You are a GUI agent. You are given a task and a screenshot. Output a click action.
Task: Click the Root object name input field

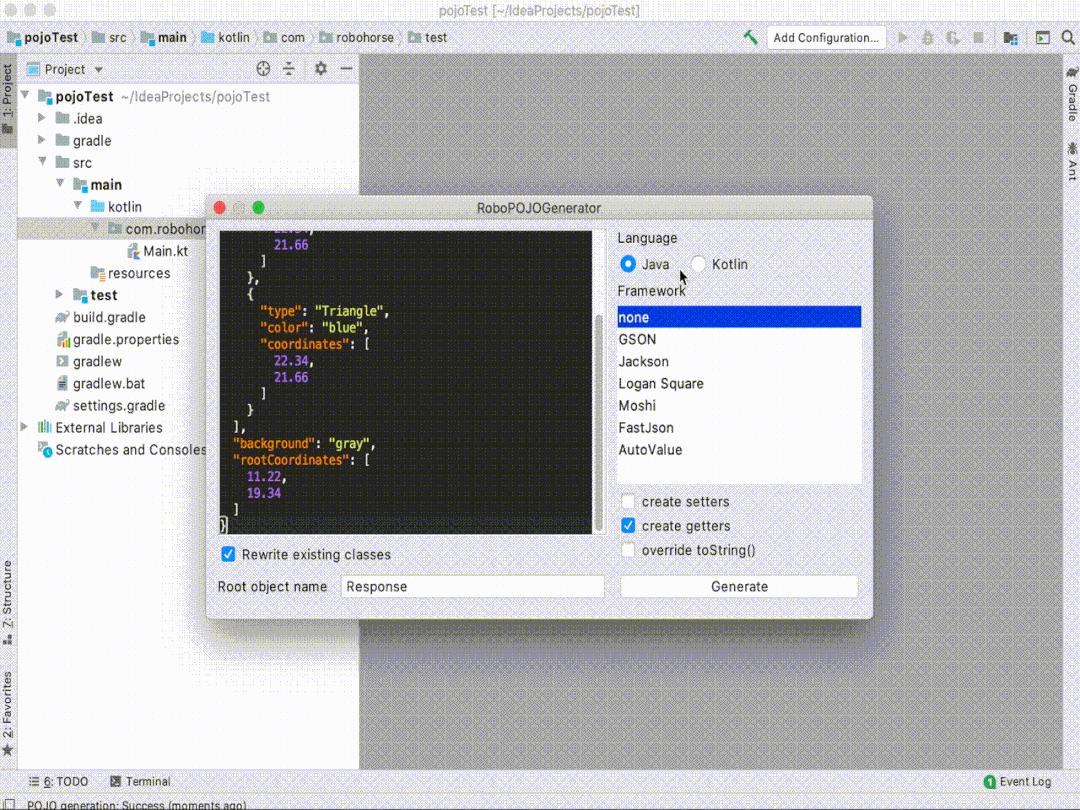[x=472, y=586]
